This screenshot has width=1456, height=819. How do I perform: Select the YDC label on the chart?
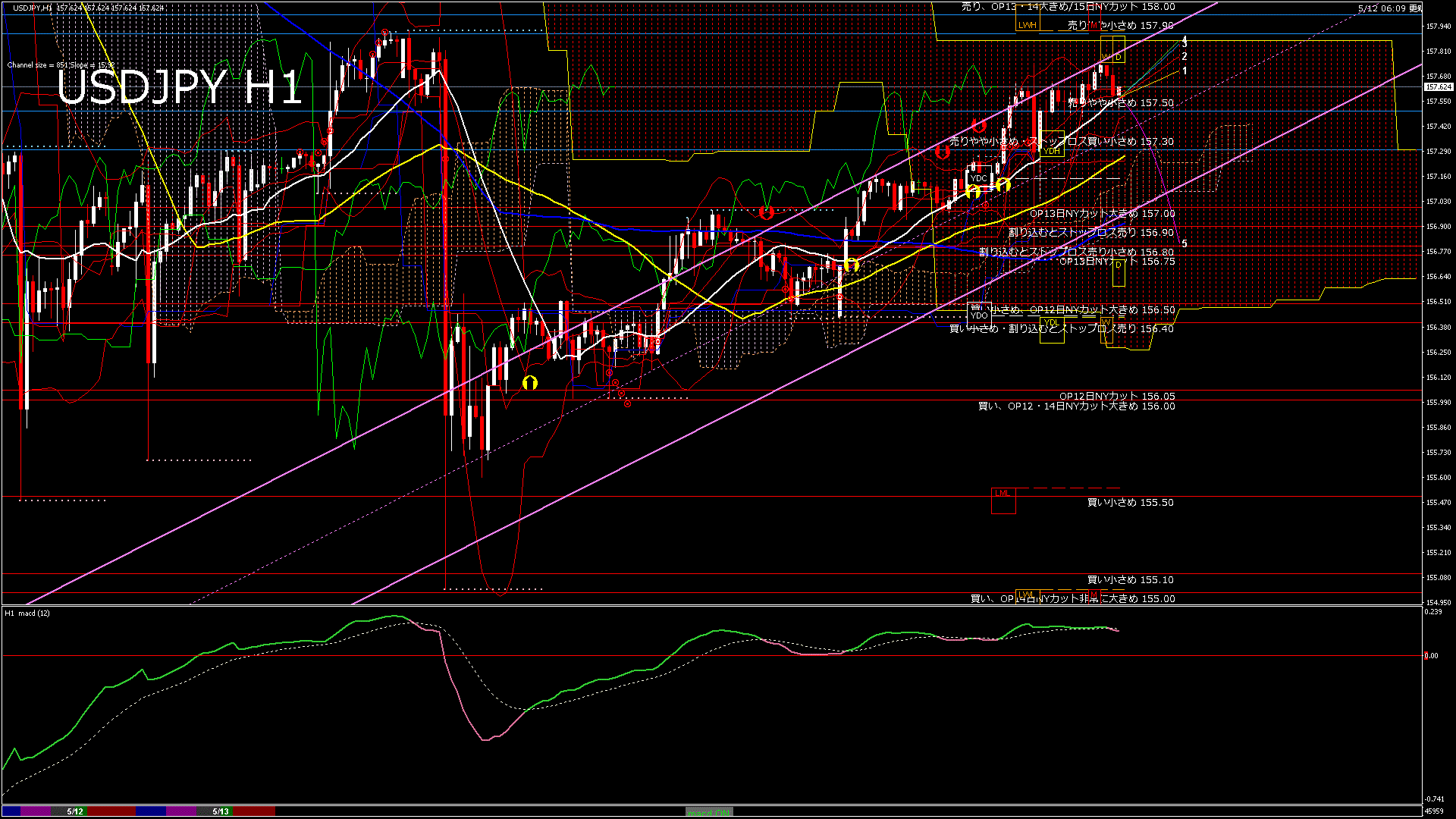[978, 178]
